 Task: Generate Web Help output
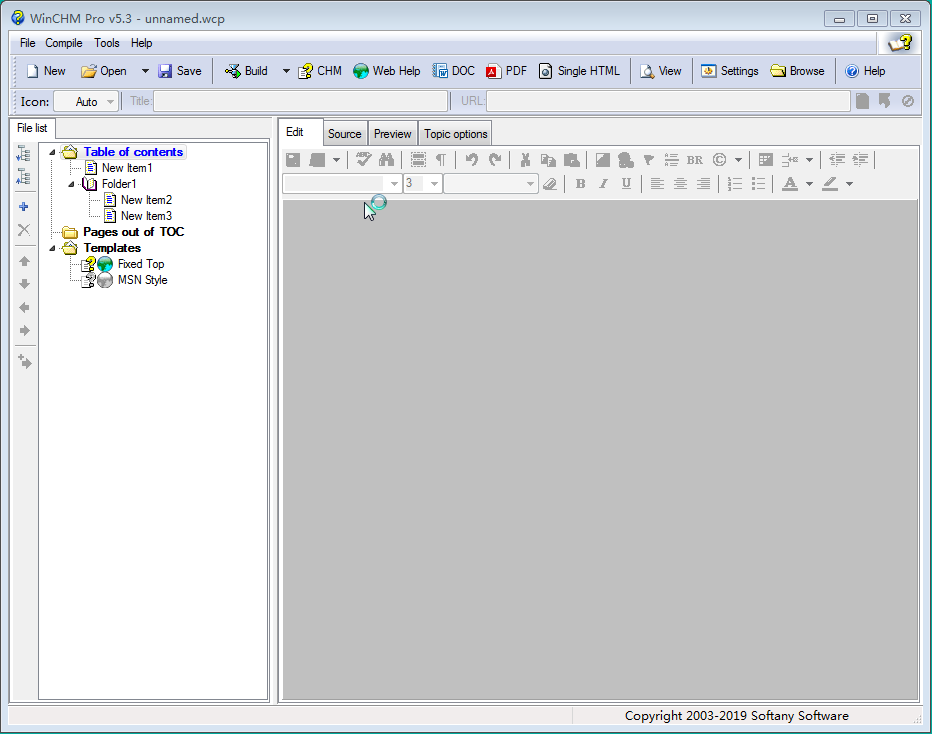386,71
